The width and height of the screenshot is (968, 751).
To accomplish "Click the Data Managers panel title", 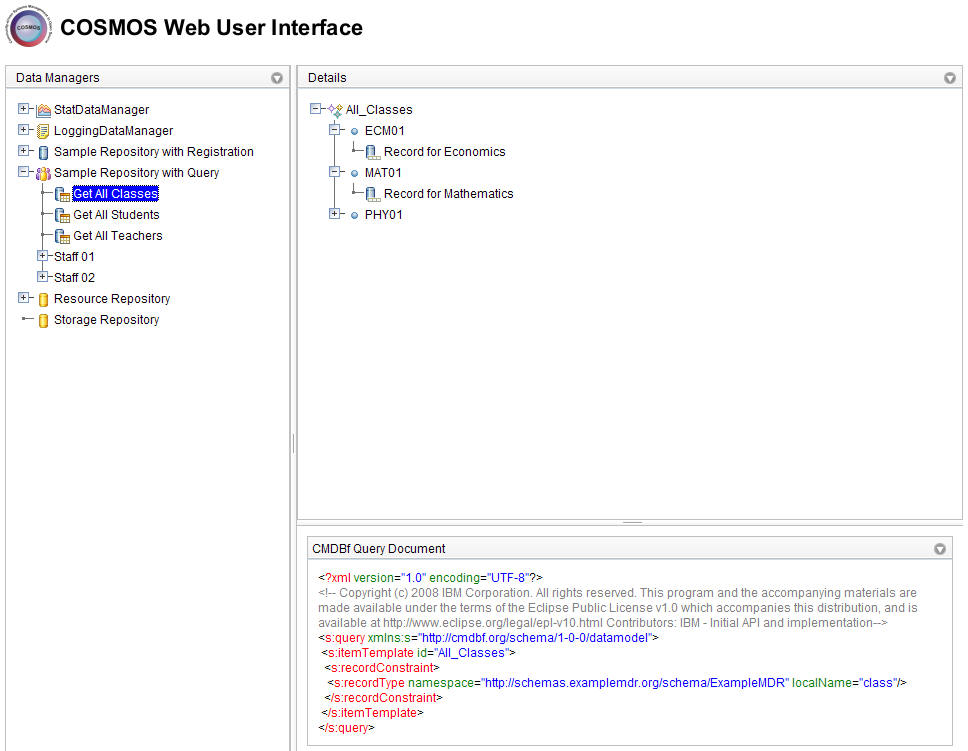I will coord(57,78).
